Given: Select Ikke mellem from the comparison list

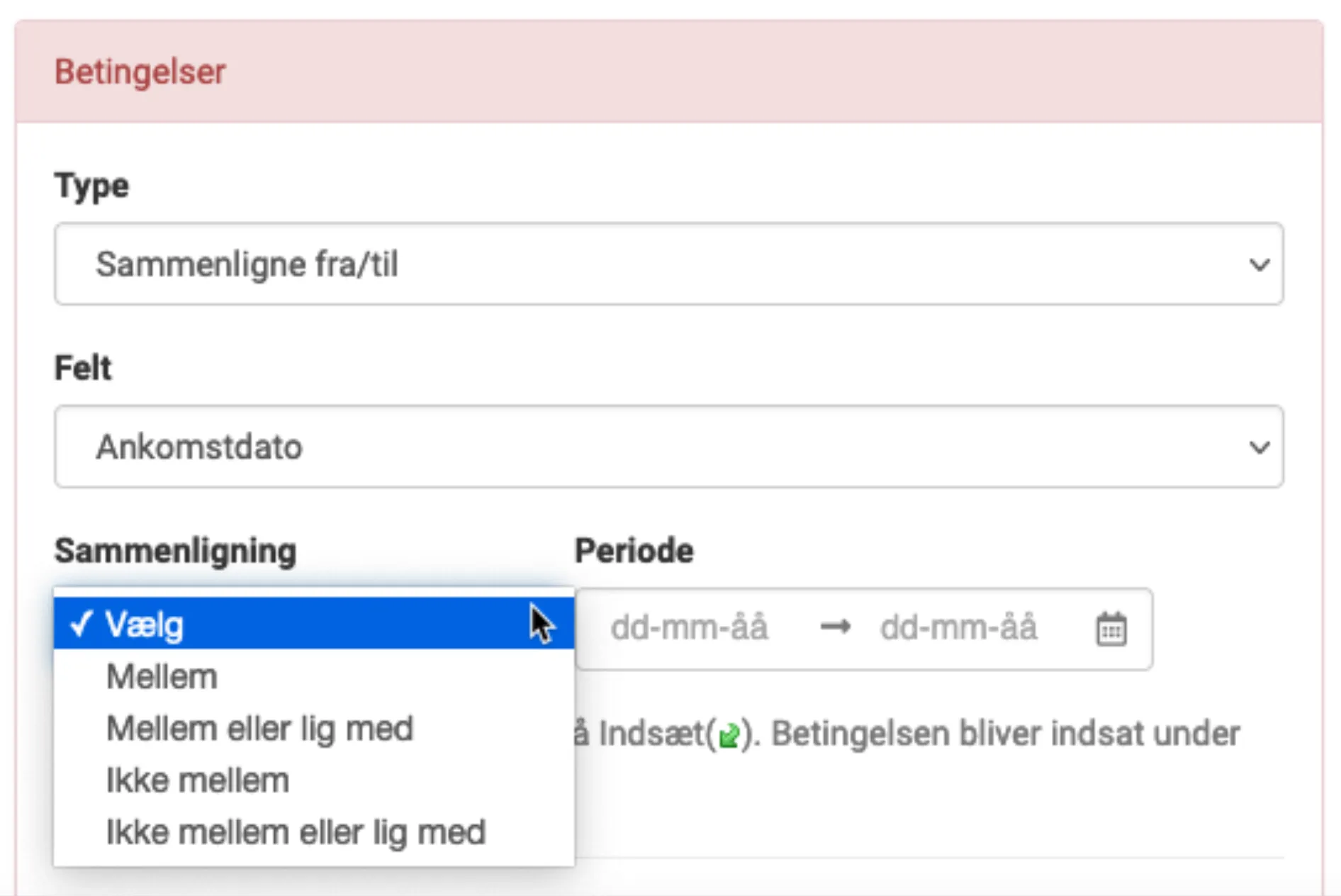Looking at the screenshot, I should pyautogui.click(x=196, y=780).
